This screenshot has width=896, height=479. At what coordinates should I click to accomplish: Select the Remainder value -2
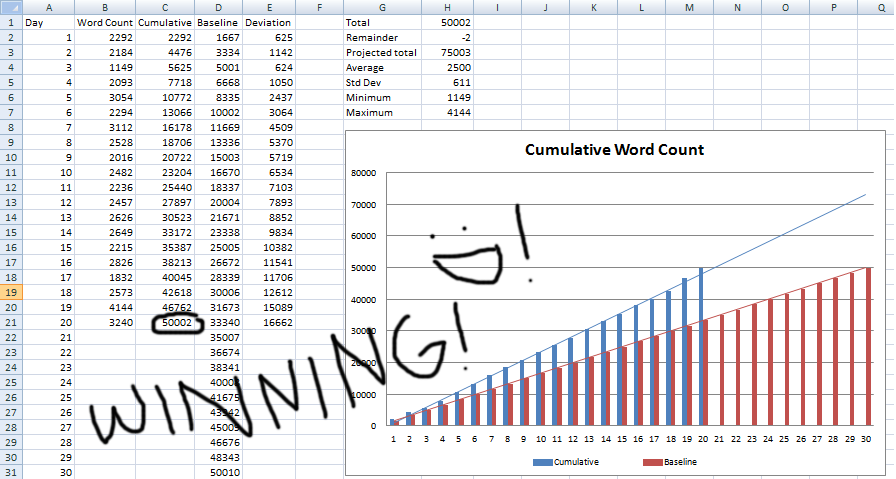[447, 38]
